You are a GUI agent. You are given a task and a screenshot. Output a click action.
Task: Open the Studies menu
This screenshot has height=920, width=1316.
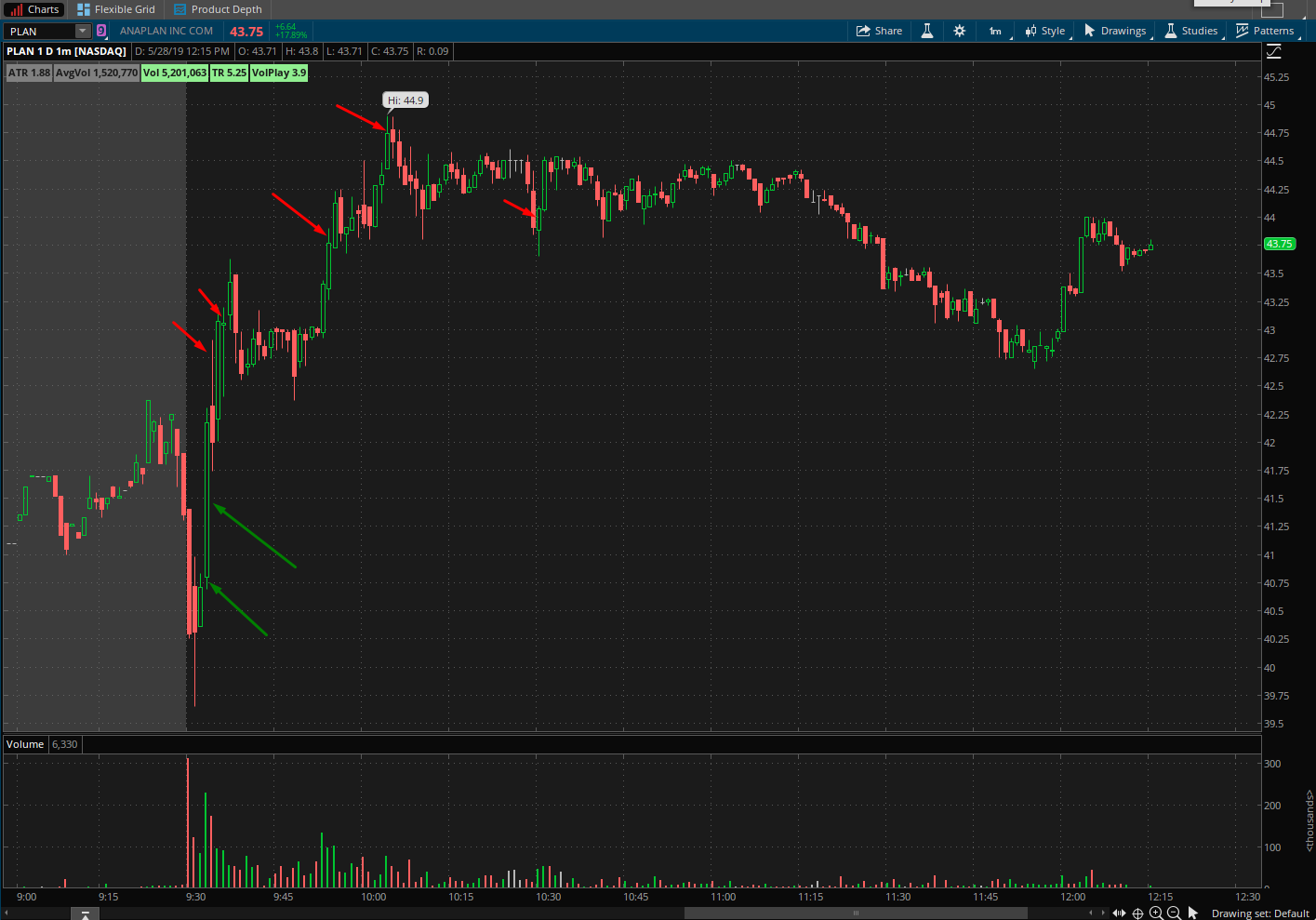[x=1192, y=31]
